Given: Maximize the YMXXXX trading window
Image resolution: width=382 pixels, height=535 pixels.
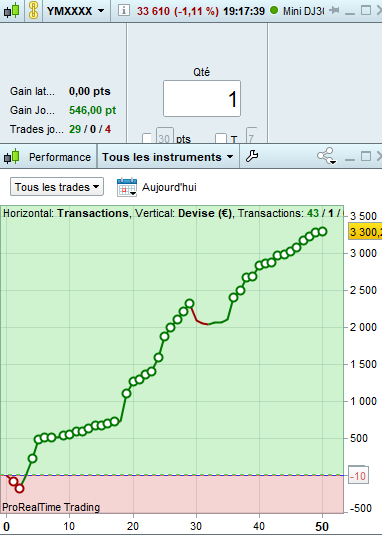Looking at the screenshot, I should [x=366, y=10].
